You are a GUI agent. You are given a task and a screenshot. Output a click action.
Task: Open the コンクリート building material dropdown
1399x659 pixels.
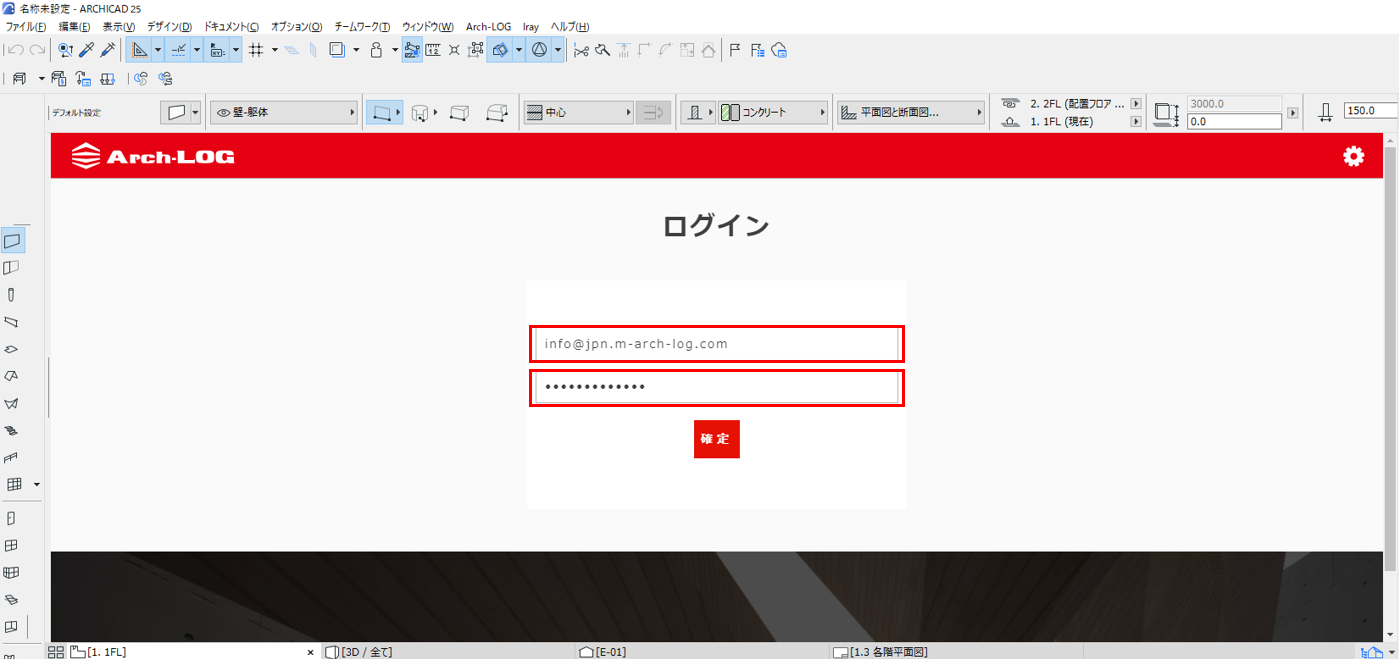click(x=773, y=113)
